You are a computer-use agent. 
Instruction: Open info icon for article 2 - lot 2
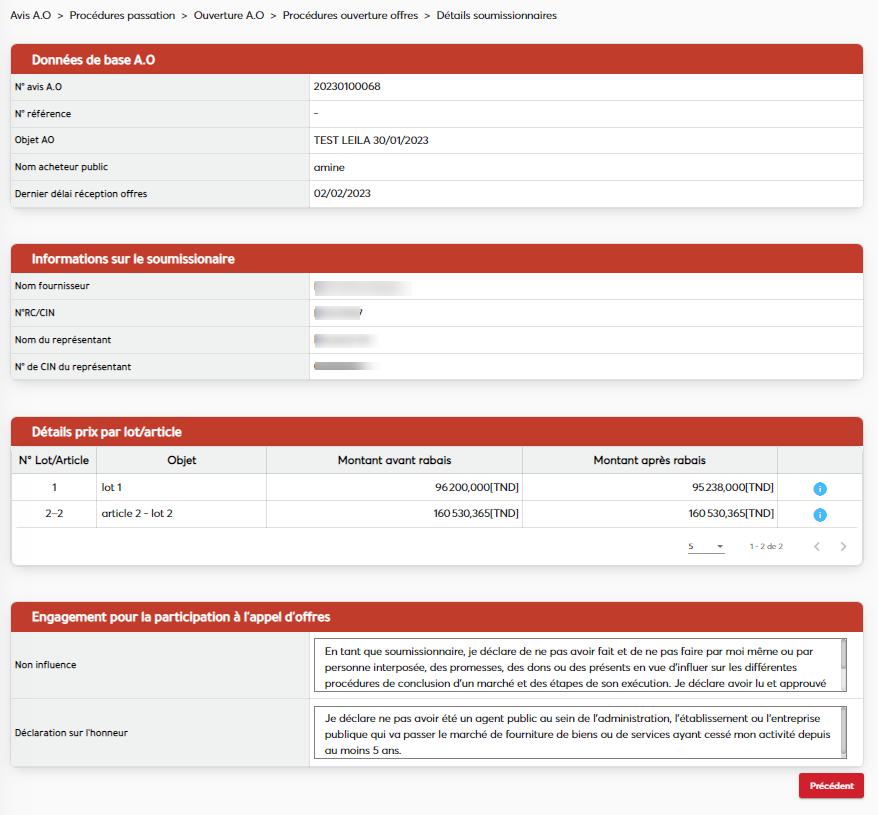pos(819,515)
